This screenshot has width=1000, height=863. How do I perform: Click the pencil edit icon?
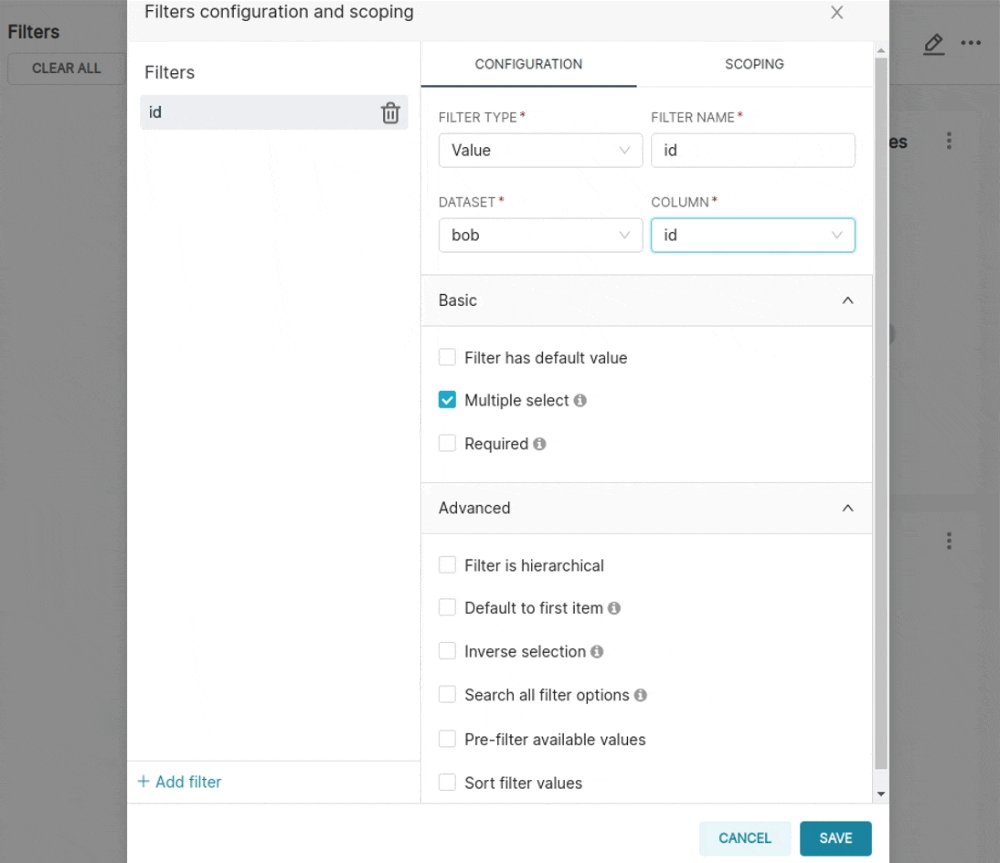click(933, 44)
